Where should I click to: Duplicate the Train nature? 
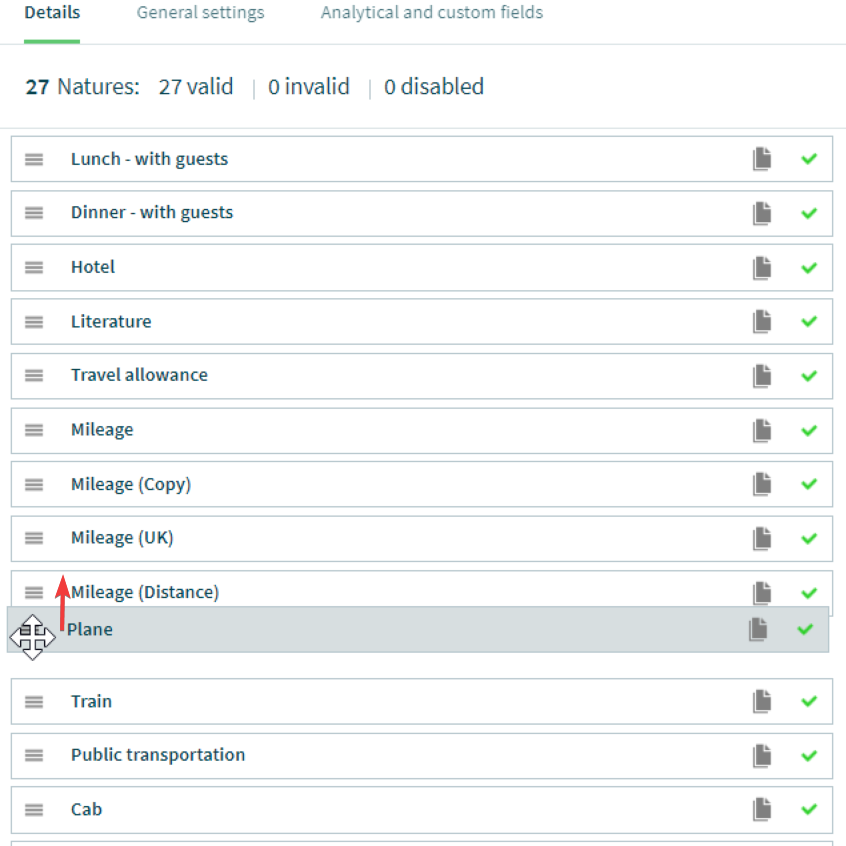click(x=761, y=701)
